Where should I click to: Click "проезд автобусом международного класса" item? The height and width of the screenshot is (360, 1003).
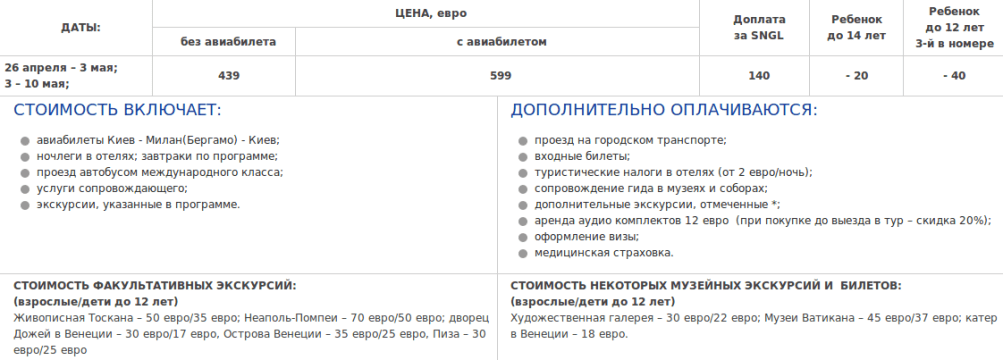pos(160,172)
